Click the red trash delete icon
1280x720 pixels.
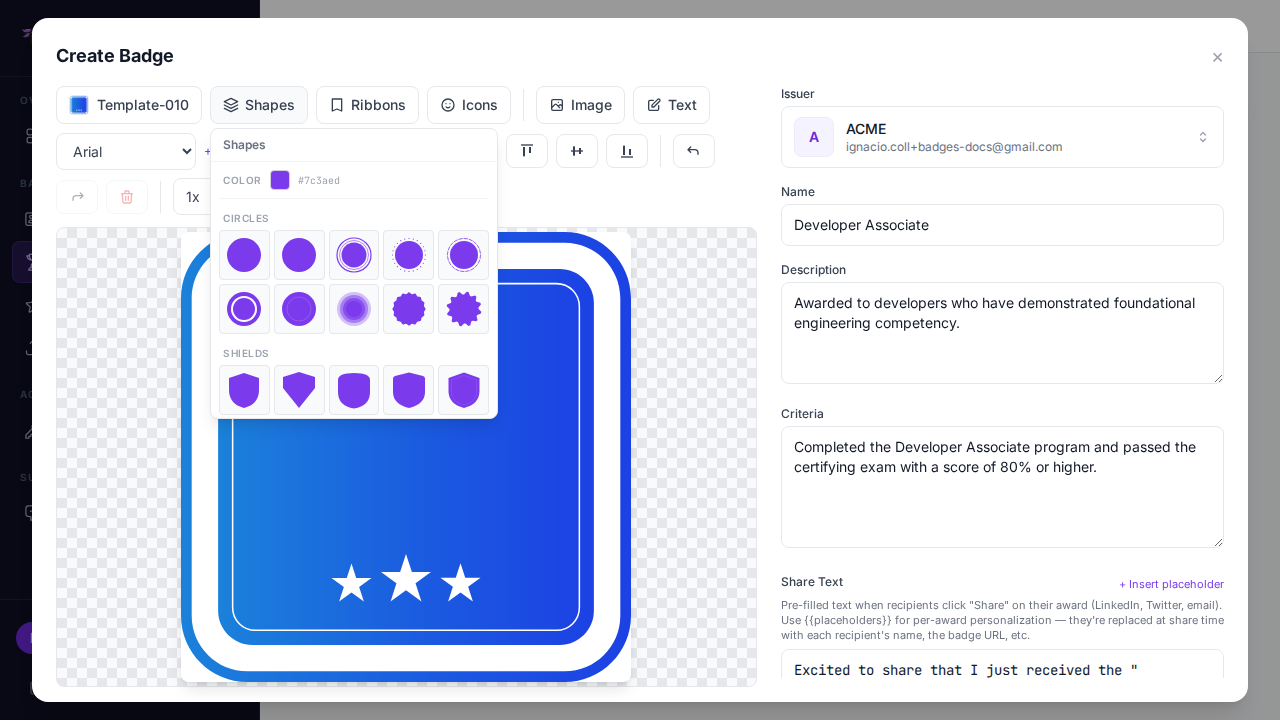[127, 197]
